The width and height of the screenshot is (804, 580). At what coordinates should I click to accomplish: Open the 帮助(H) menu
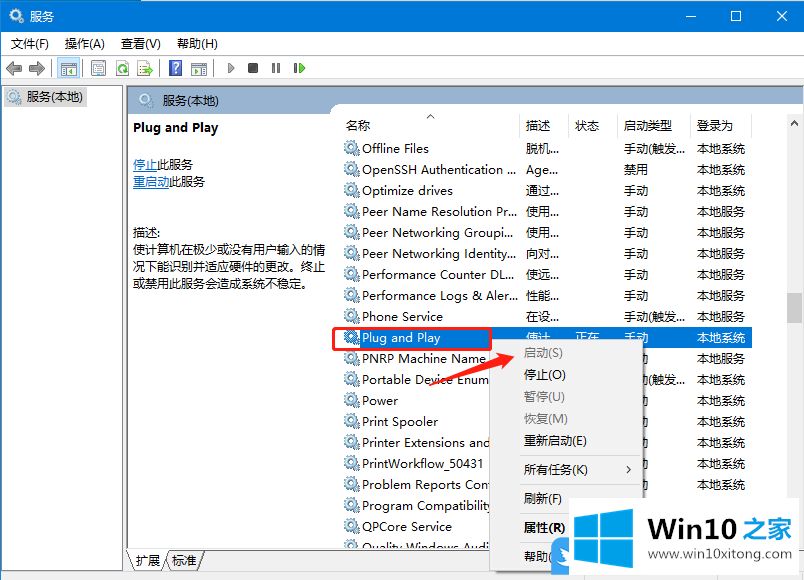197,44
